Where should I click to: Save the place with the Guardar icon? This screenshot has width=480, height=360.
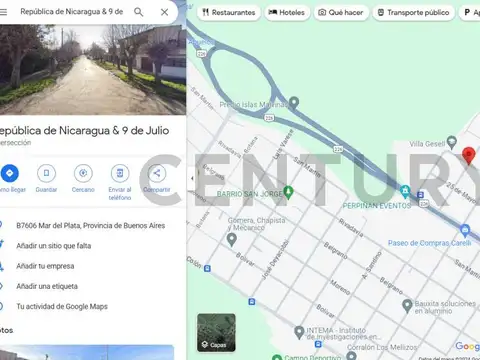click(x=46, y=173)
